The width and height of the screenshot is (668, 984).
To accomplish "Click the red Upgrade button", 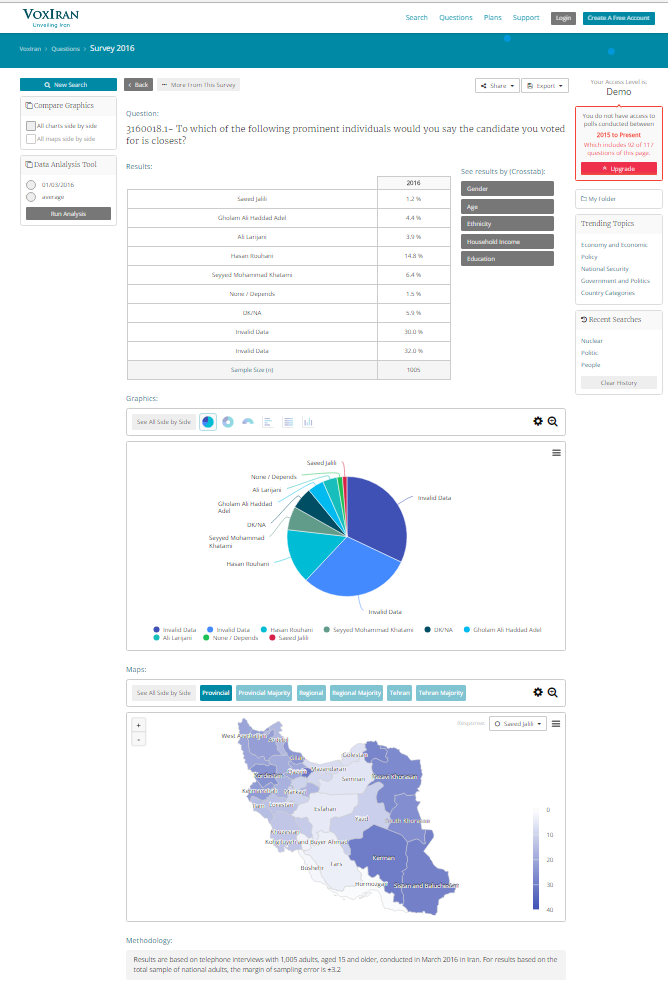I will click(x=619, y=169).
